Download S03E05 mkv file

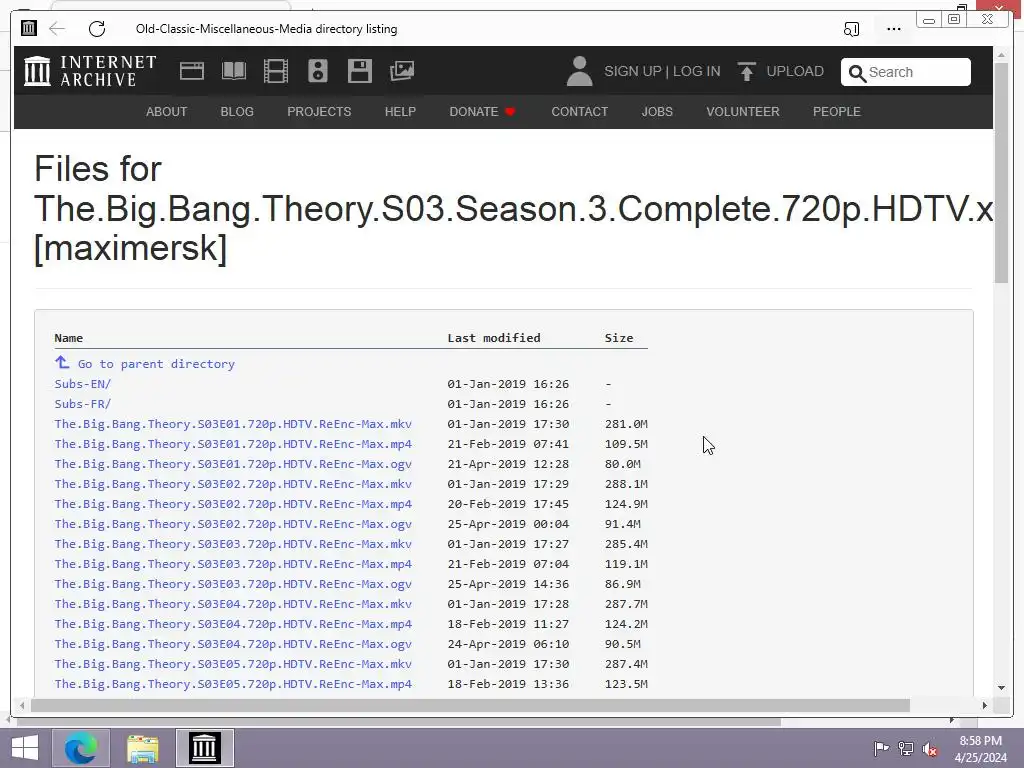coord(233,664)
